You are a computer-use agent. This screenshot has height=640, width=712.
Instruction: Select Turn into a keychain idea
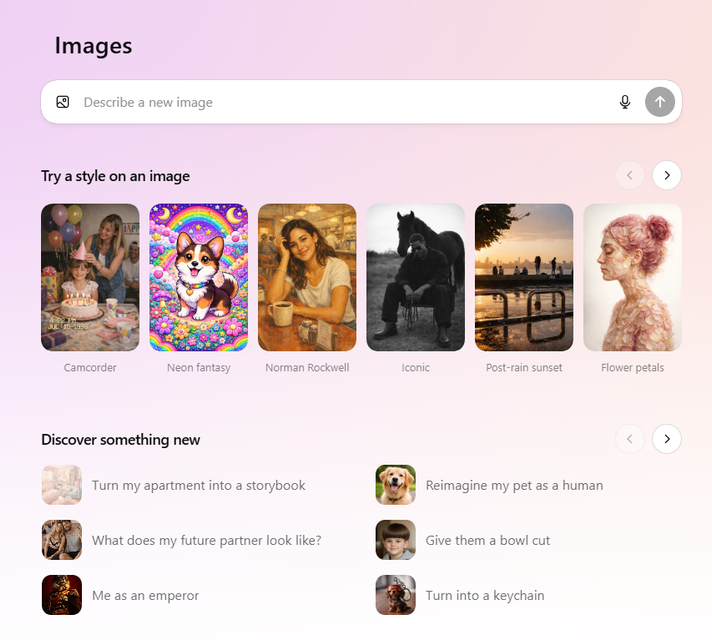(x=485, y=595)
